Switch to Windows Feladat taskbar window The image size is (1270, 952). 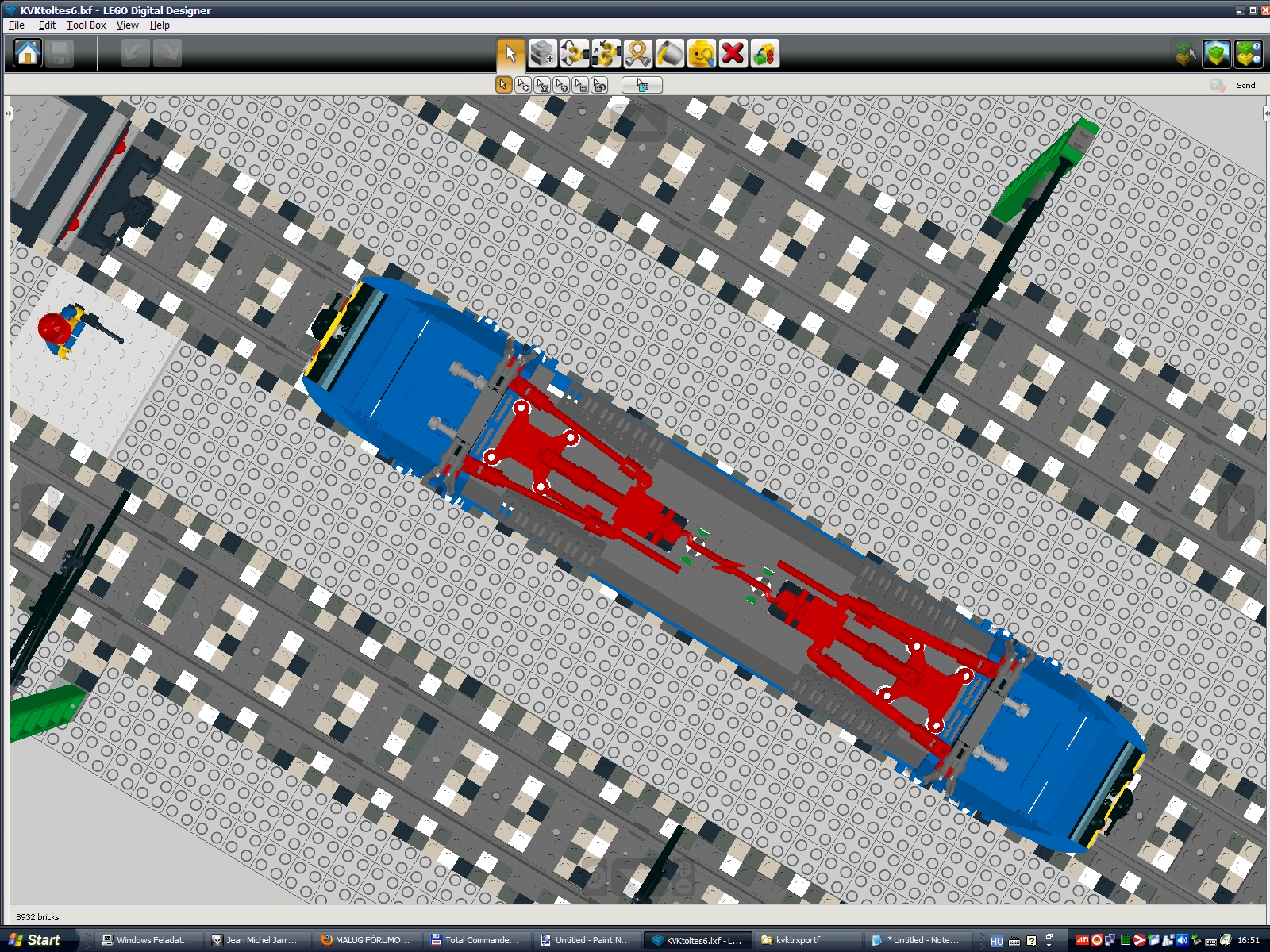click(148, 940)
